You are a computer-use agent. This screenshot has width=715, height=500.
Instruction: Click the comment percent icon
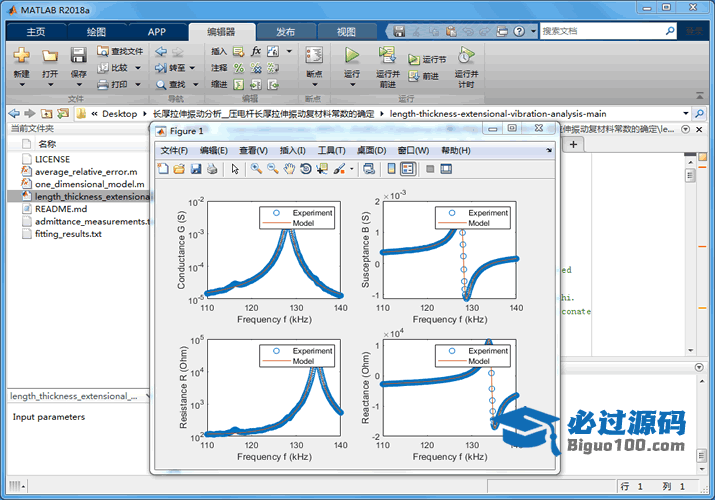[238, 68]
